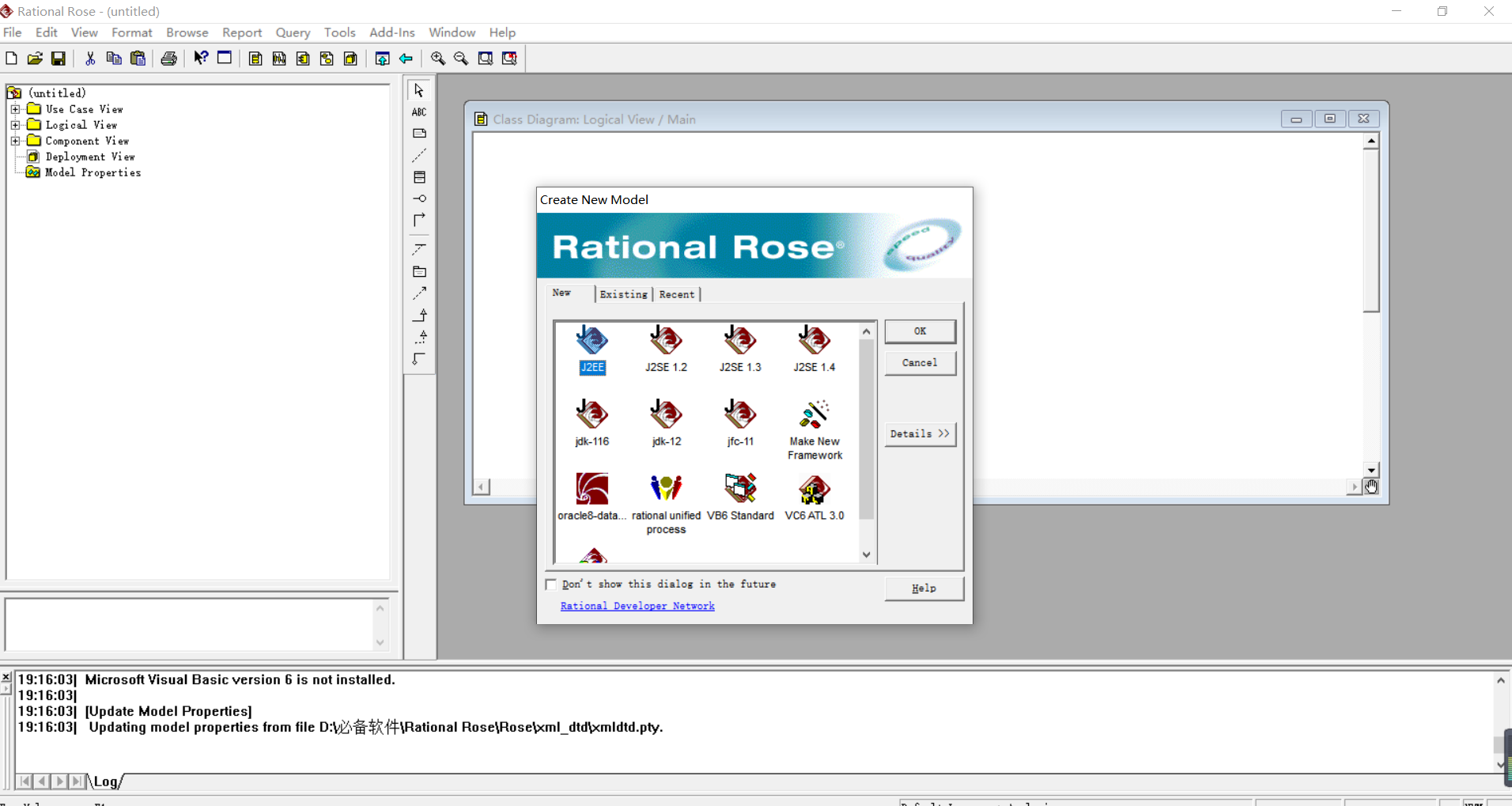Choose the jdk-116 framework icon
1512x806 pixels.
(x=592, y=423)
